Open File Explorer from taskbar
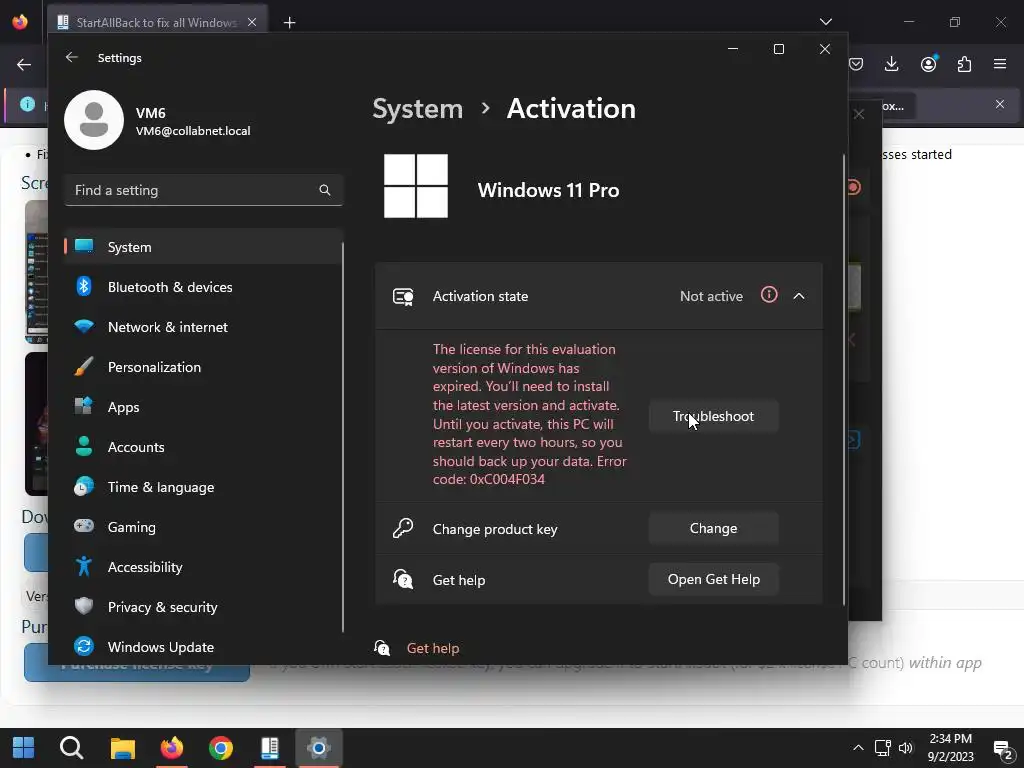 (123, 747)
